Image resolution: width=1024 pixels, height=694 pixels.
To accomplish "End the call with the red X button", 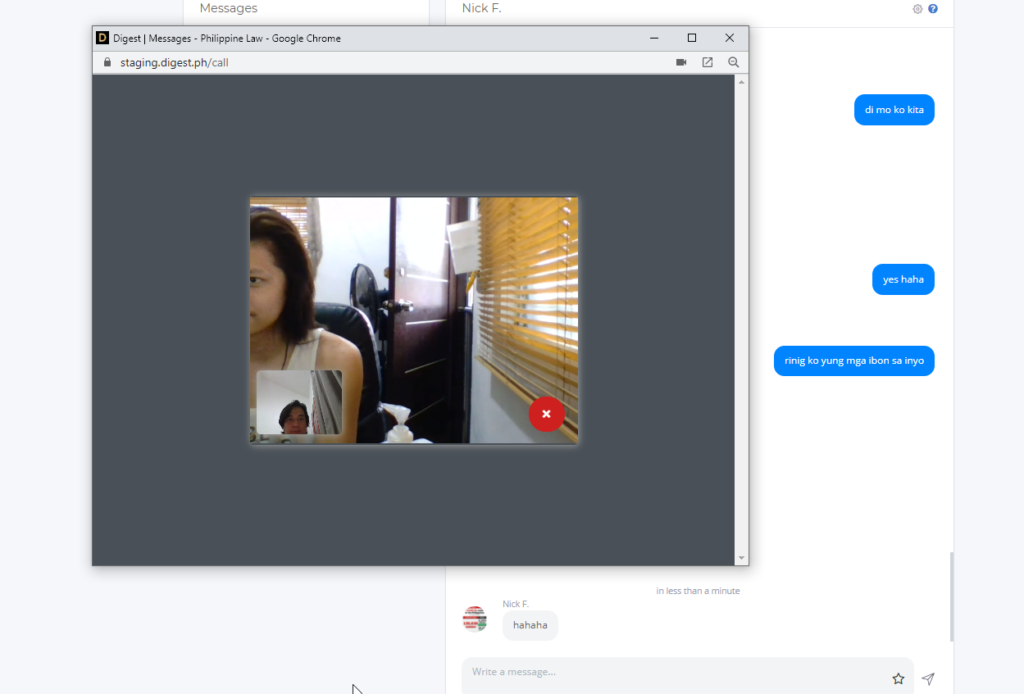I will pyautogui.click(x=546, y=414).
